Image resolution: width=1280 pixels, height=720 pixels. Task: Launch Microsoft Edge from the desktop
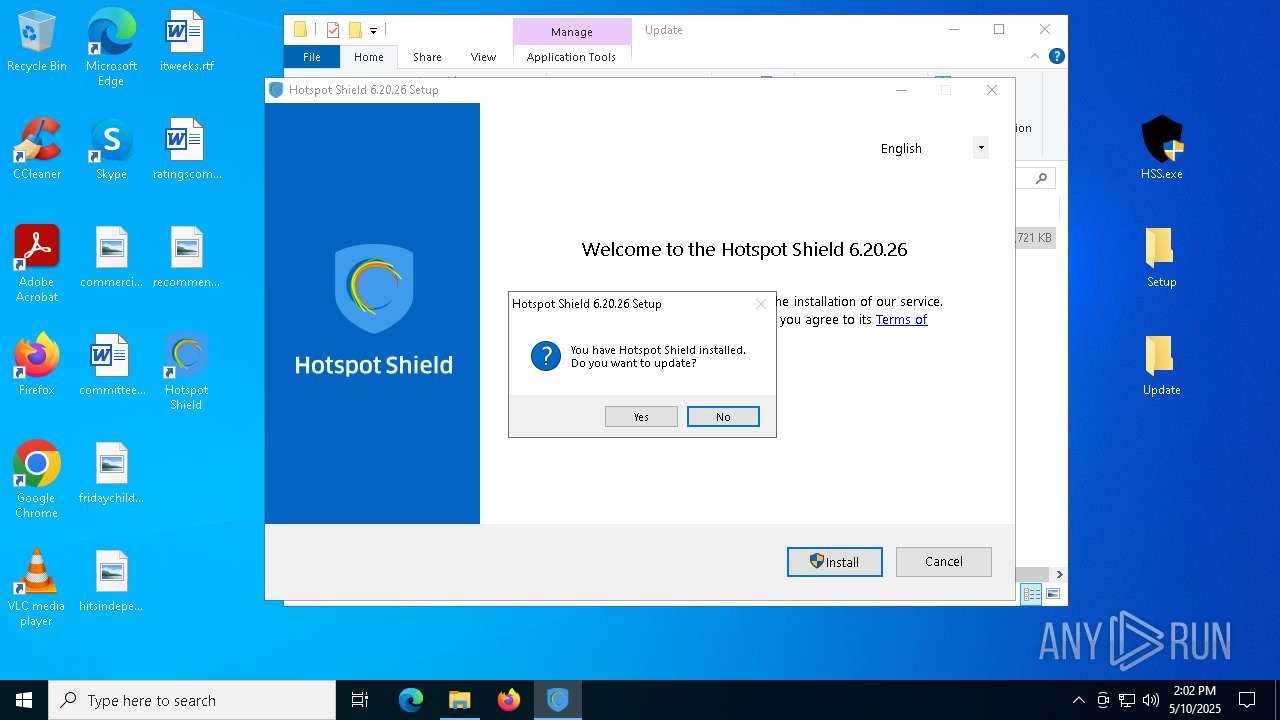pos(111,48)
